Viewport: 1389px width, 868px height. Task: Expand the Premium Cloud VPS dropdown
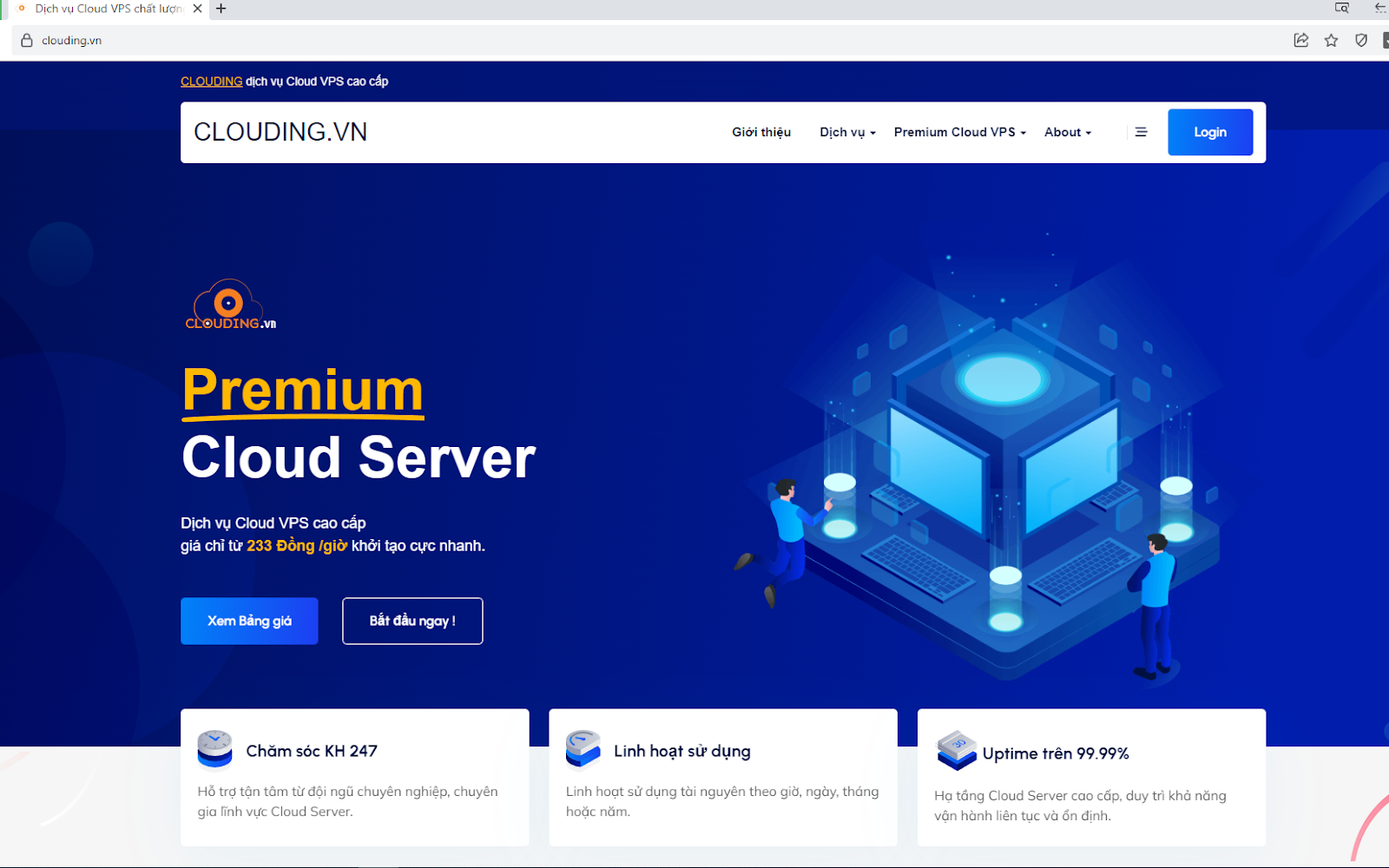(956, 132)
